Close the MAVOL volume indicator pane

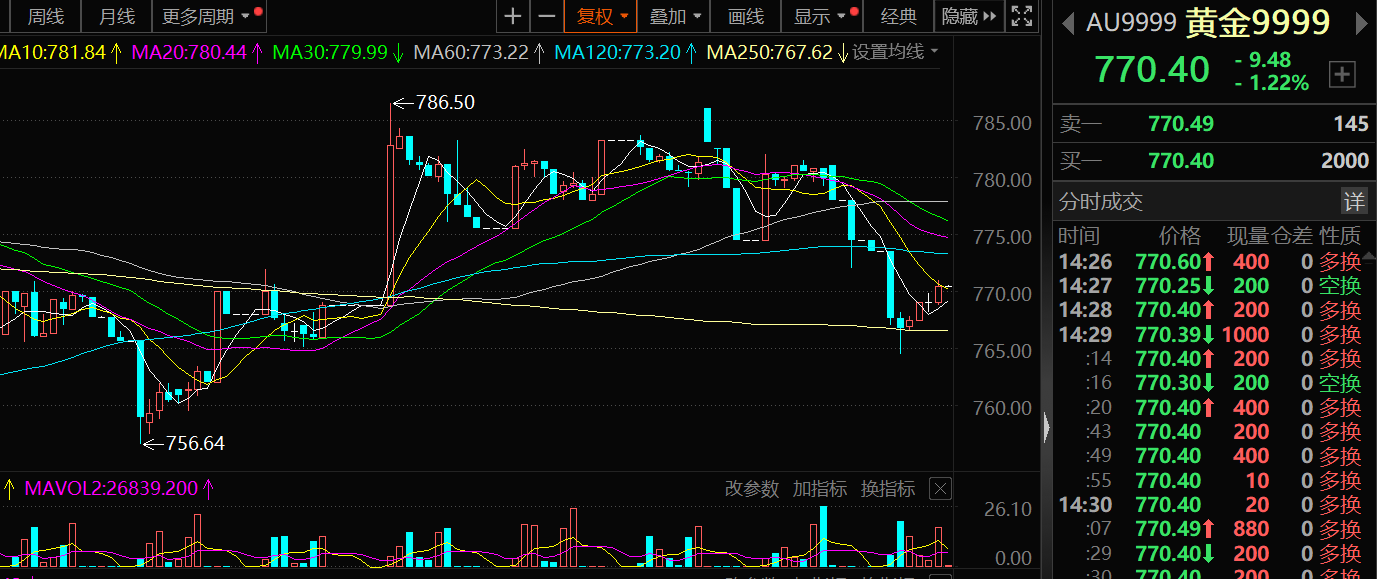click(x=940, y=489)
